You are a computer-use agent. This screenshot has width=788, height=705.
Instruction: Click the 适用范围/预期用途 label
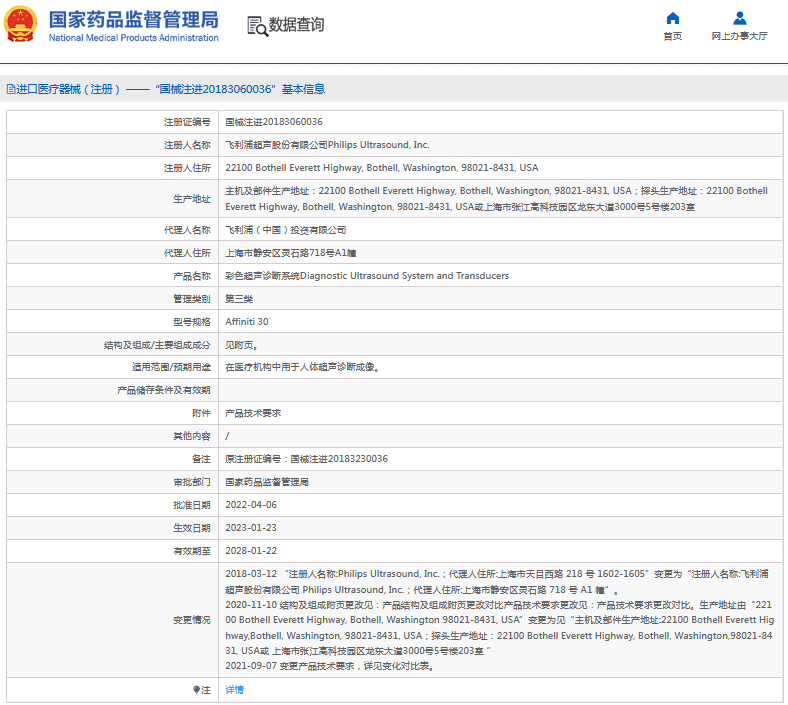click(x=171, y=367)
